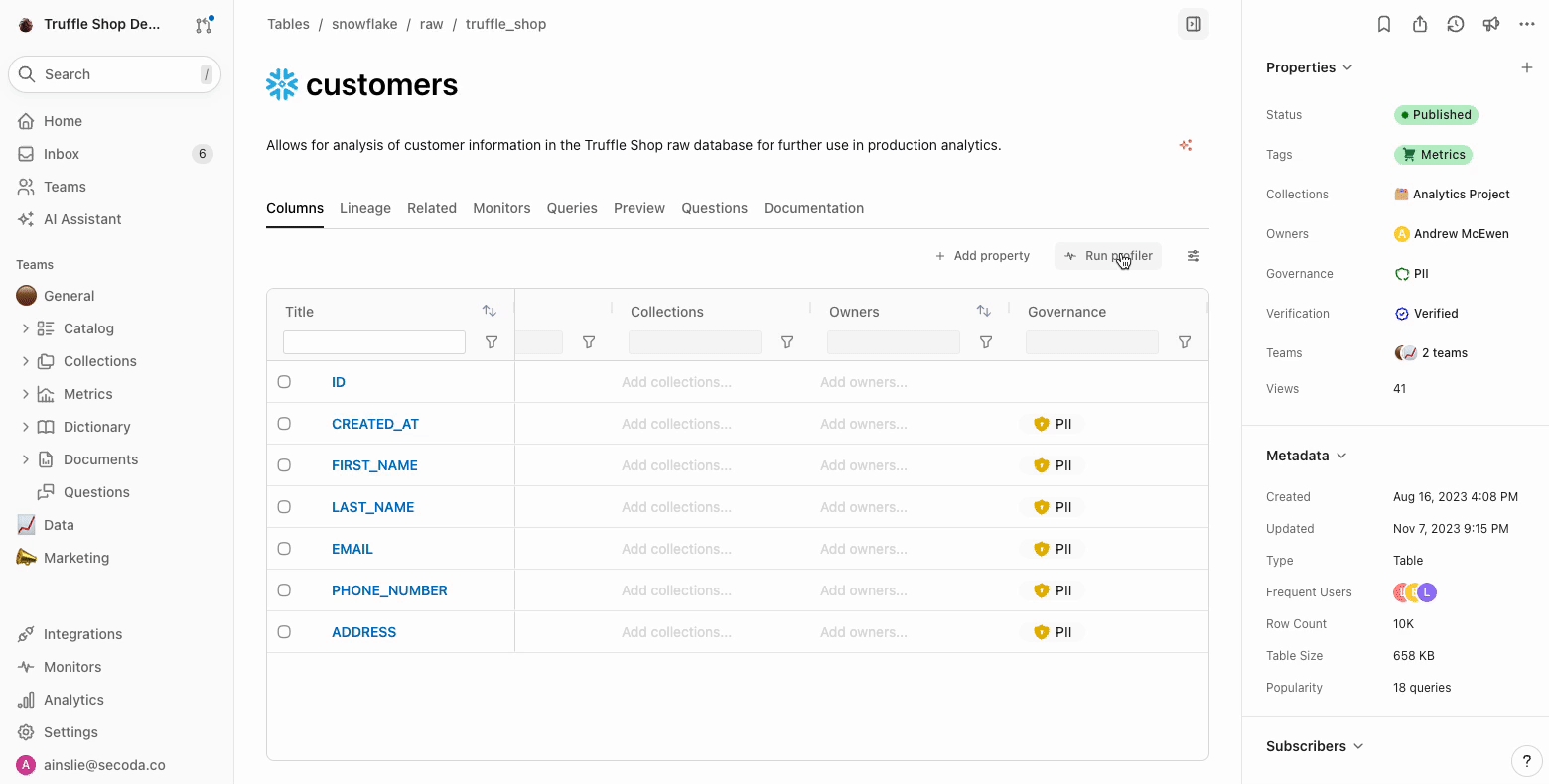Select the CREATED_AT row checkbox
Image resolution: width=1549 pixels, height=784 pixels.
click(284, 424)
